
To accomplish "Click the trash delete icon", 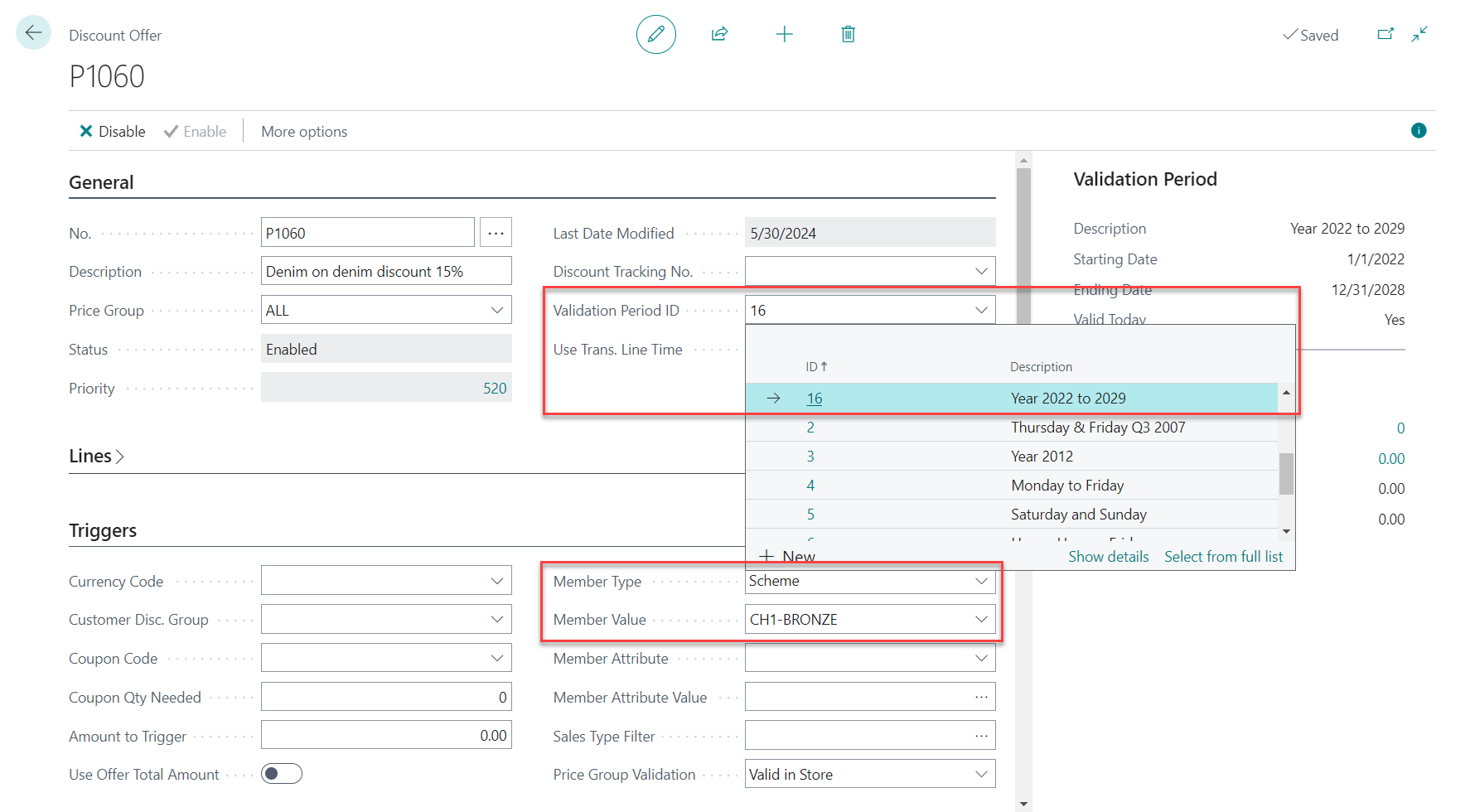I will 848,34.
